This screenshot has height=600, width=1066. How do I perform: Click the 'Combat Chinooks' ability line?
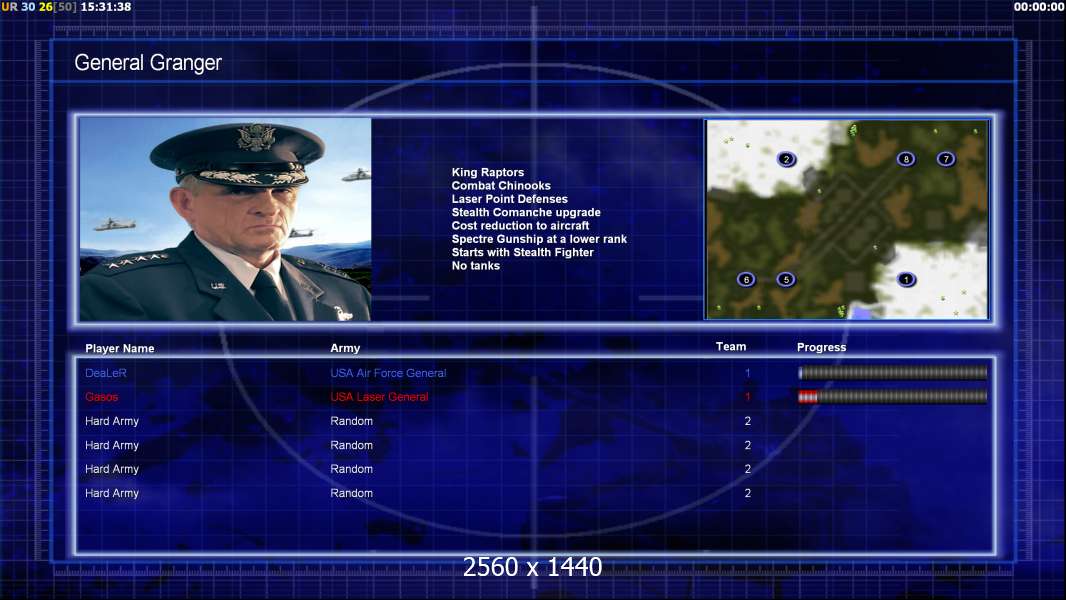[x=501, y=186]
